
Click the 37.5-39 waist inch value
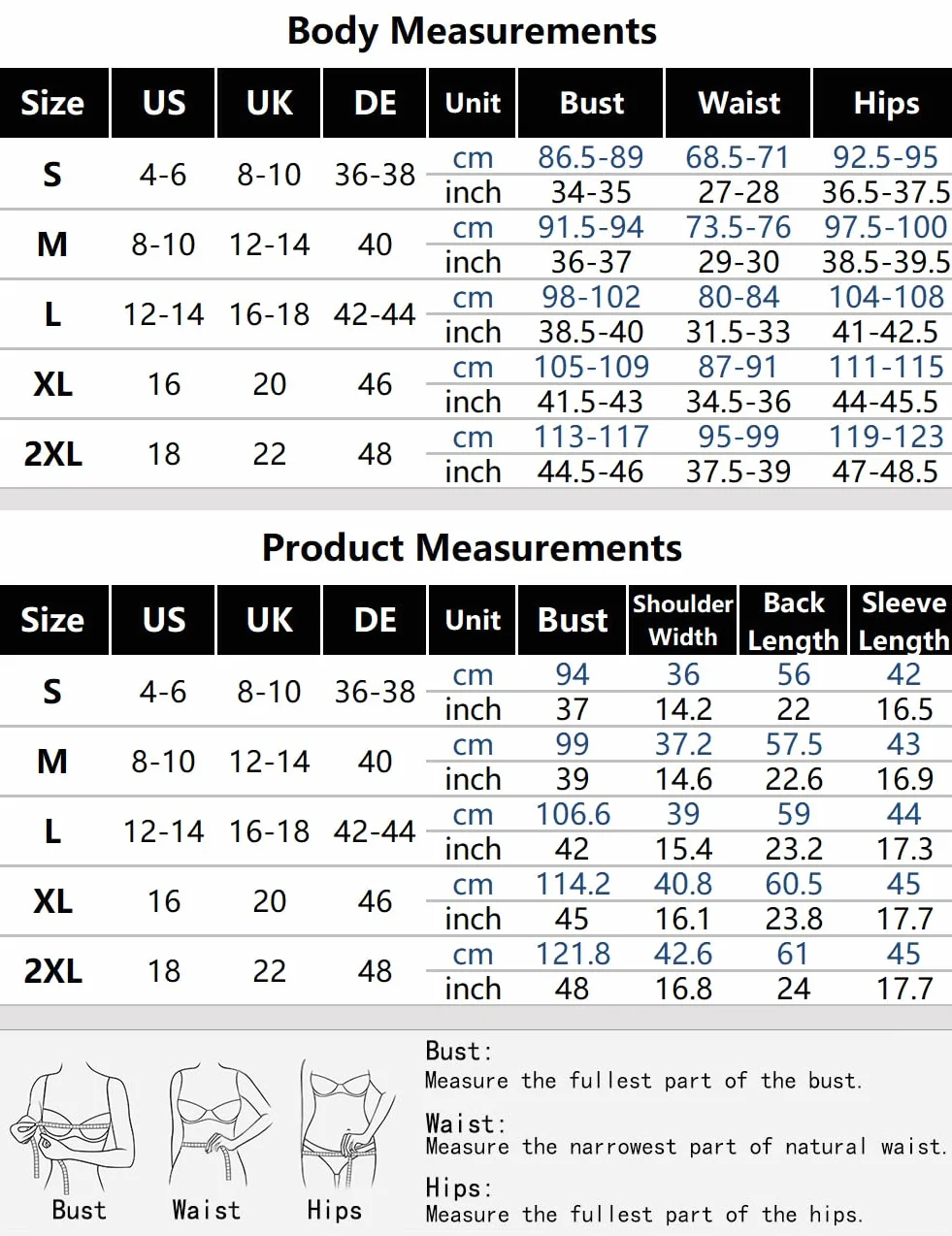tap(739, 472)
